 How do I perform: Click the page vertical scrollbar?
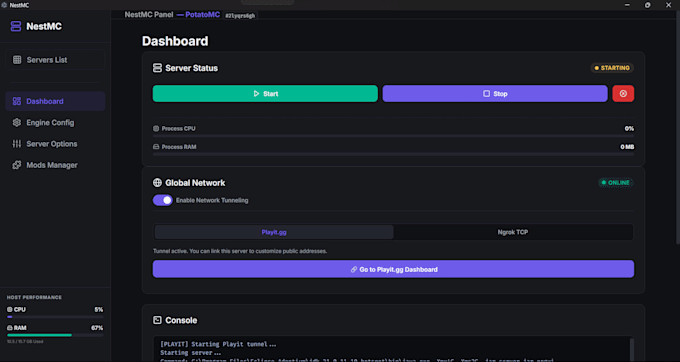pyautogui.click(x=677, y=129)
